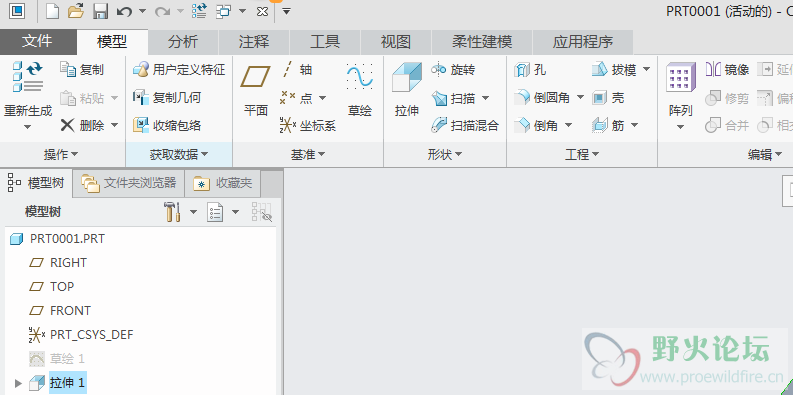Screen dimensions: 793x395
Task: Click the Close window icon in quick toolbar
Action: pos(262,11)
